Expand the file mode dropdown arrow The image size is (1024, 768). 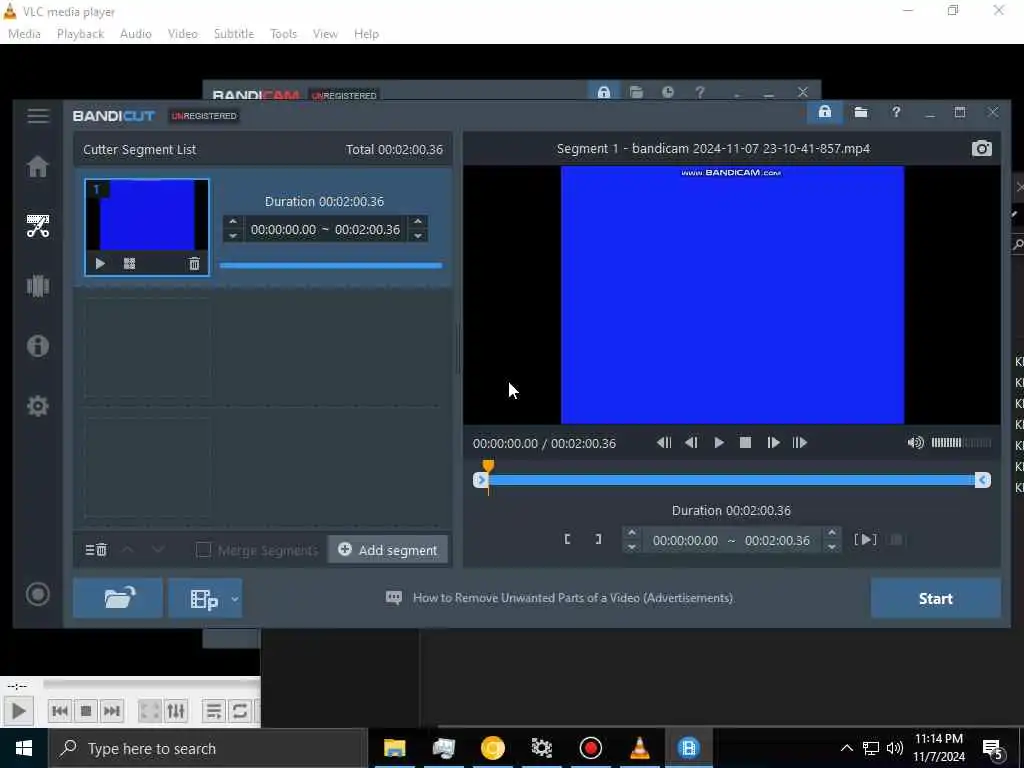[x=235, y=598]
